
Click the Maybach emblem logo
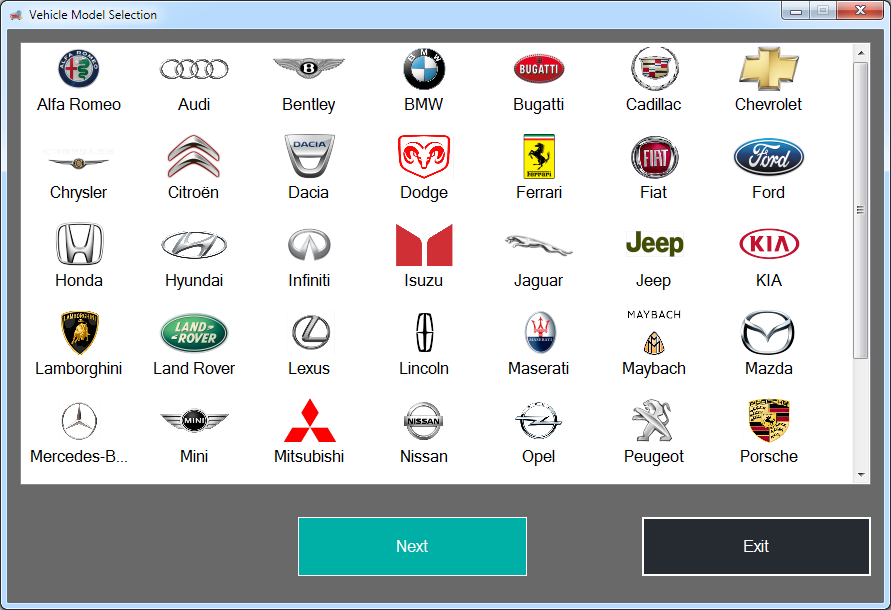[x=654, y=332]
